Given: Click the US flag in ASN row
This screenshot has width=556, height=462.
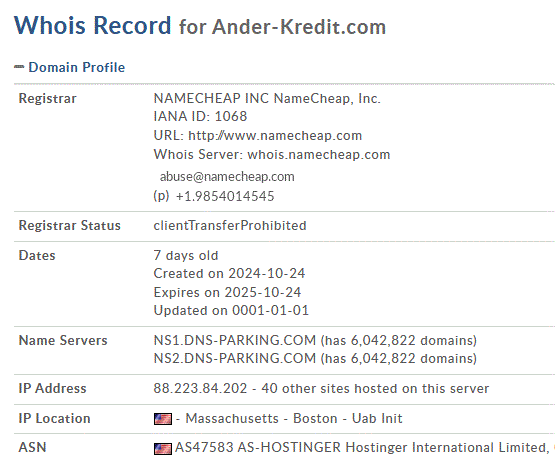Looking at the screenshot, I should pos(163,449).
